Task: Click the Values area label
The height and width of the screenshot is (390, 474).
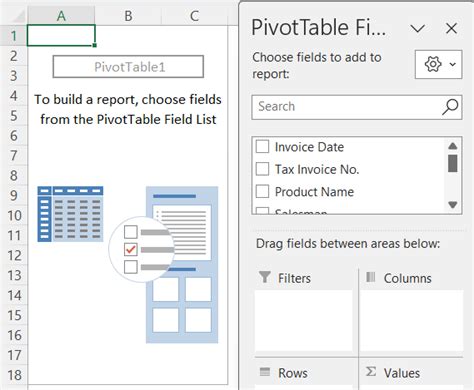Action: click(x=402, y=373)
